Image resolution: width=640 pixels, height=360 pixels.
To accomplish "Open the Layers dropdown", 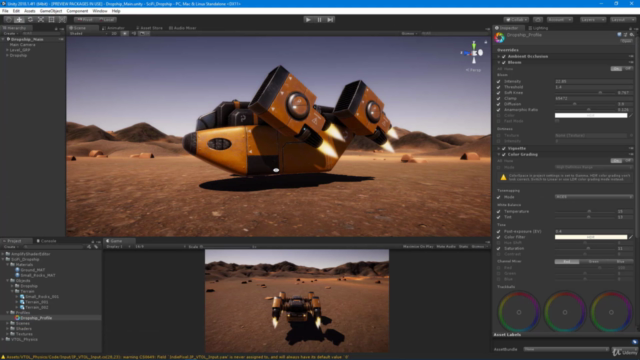I will pos(592,20).
